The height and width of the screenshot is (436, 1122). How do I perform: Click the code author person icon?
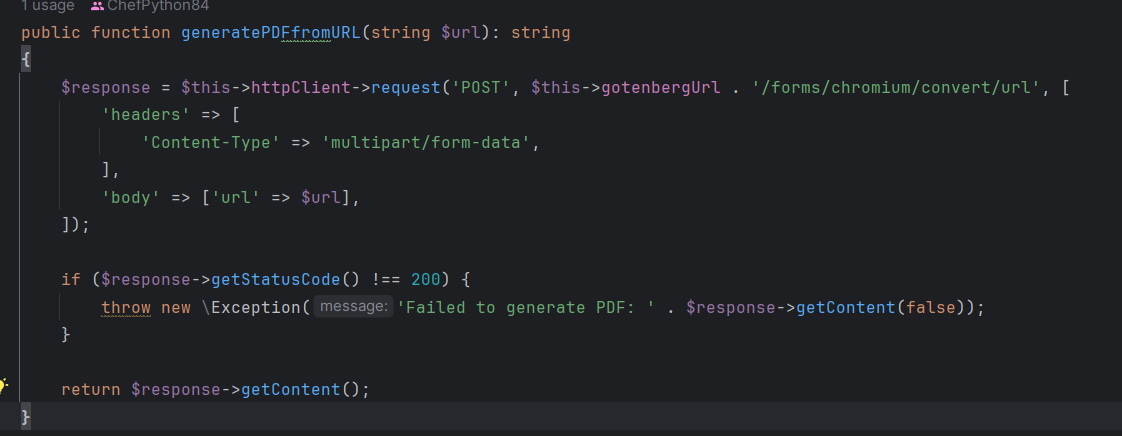pyautogui.click(x=97, y=5)
